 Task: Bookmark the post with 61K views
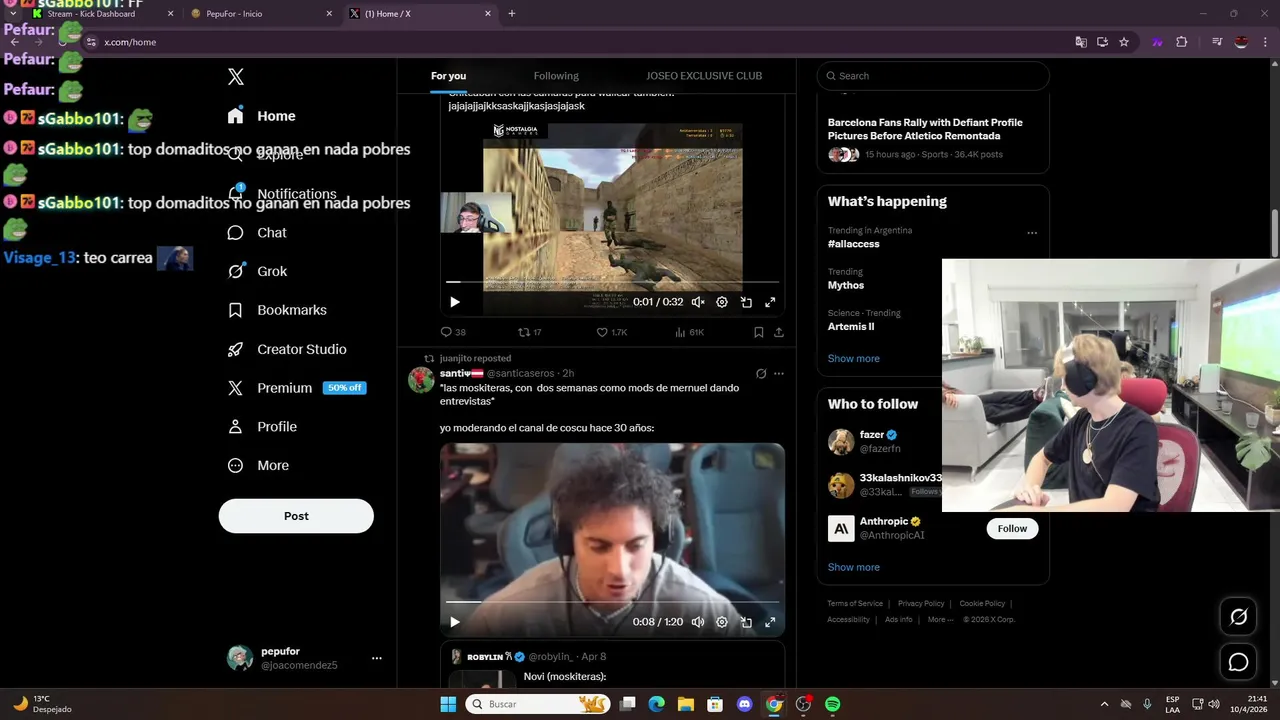point(759,332)
